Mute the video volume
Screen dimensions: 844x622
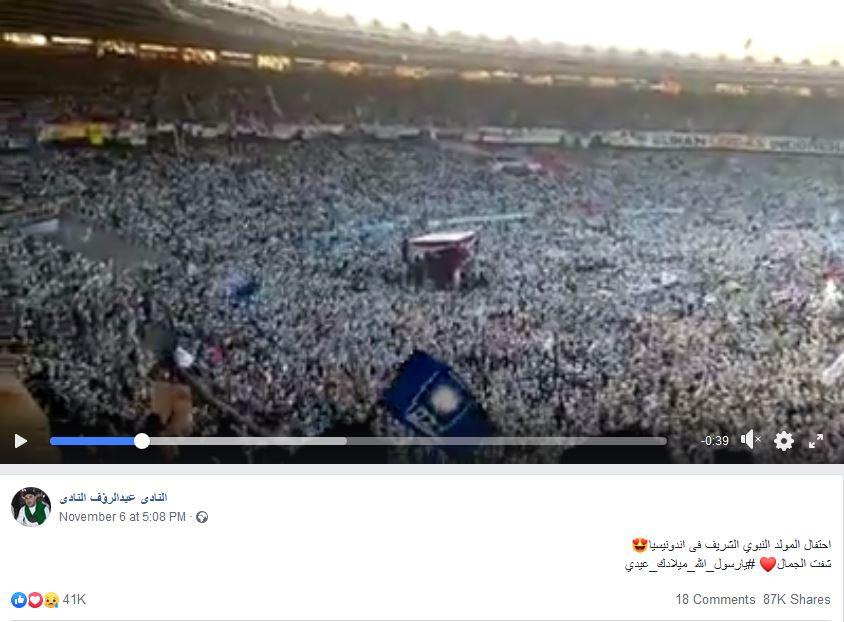pyautogui.click(x=750, y=440)
